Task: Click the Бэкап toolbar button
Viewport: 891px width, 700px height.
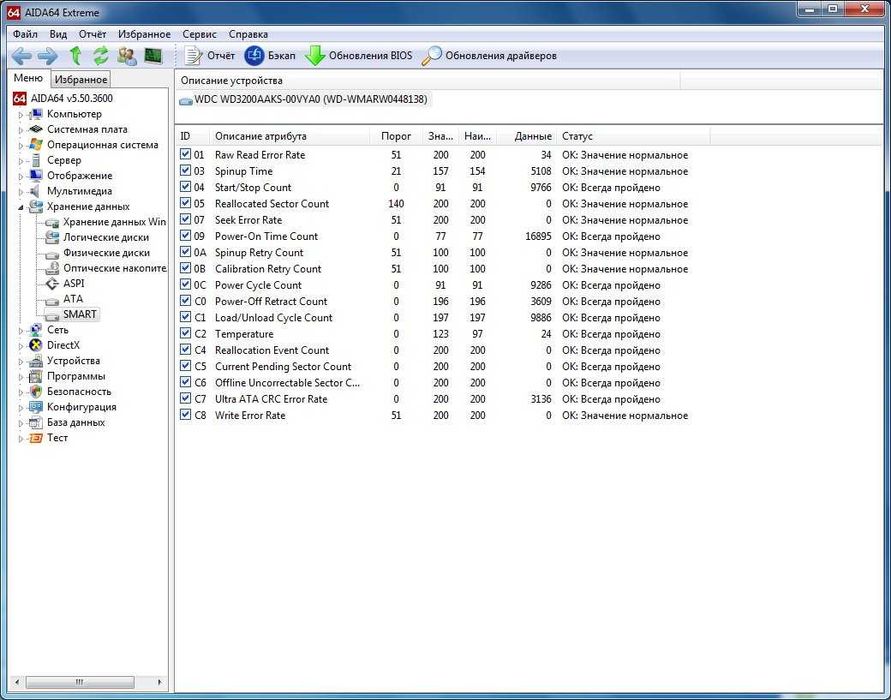Action: pyautogui.click(x=270, y=56)
